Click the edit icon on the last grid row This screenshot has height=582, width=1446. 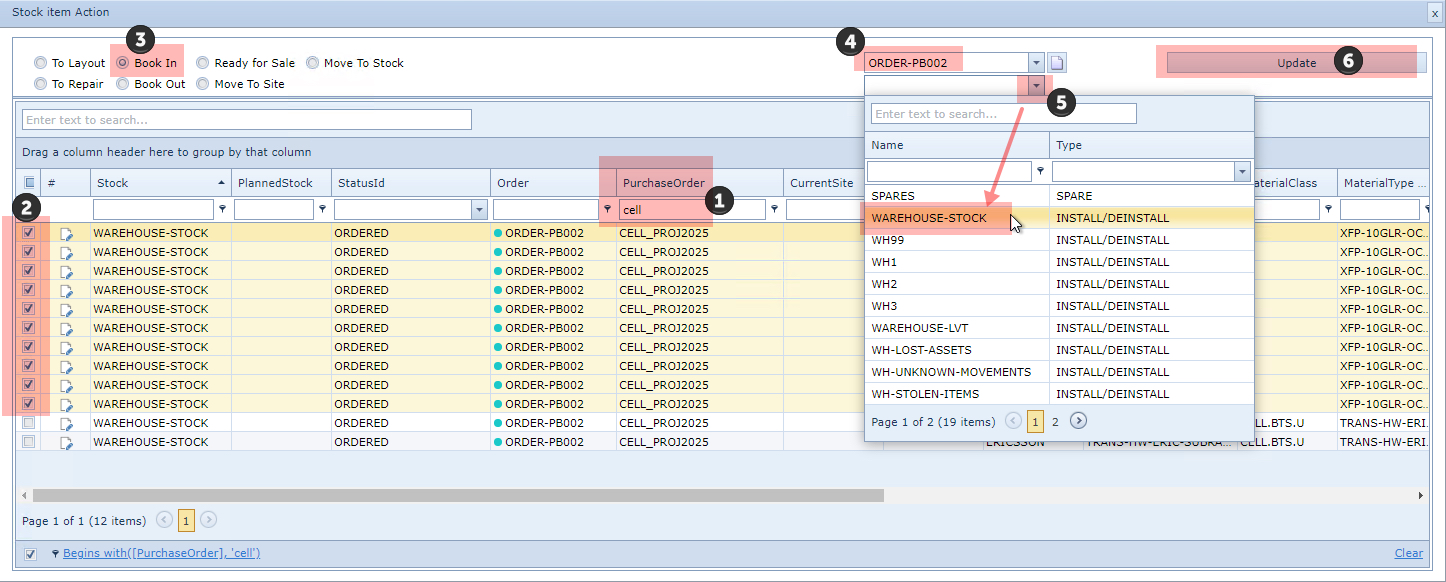67,442
